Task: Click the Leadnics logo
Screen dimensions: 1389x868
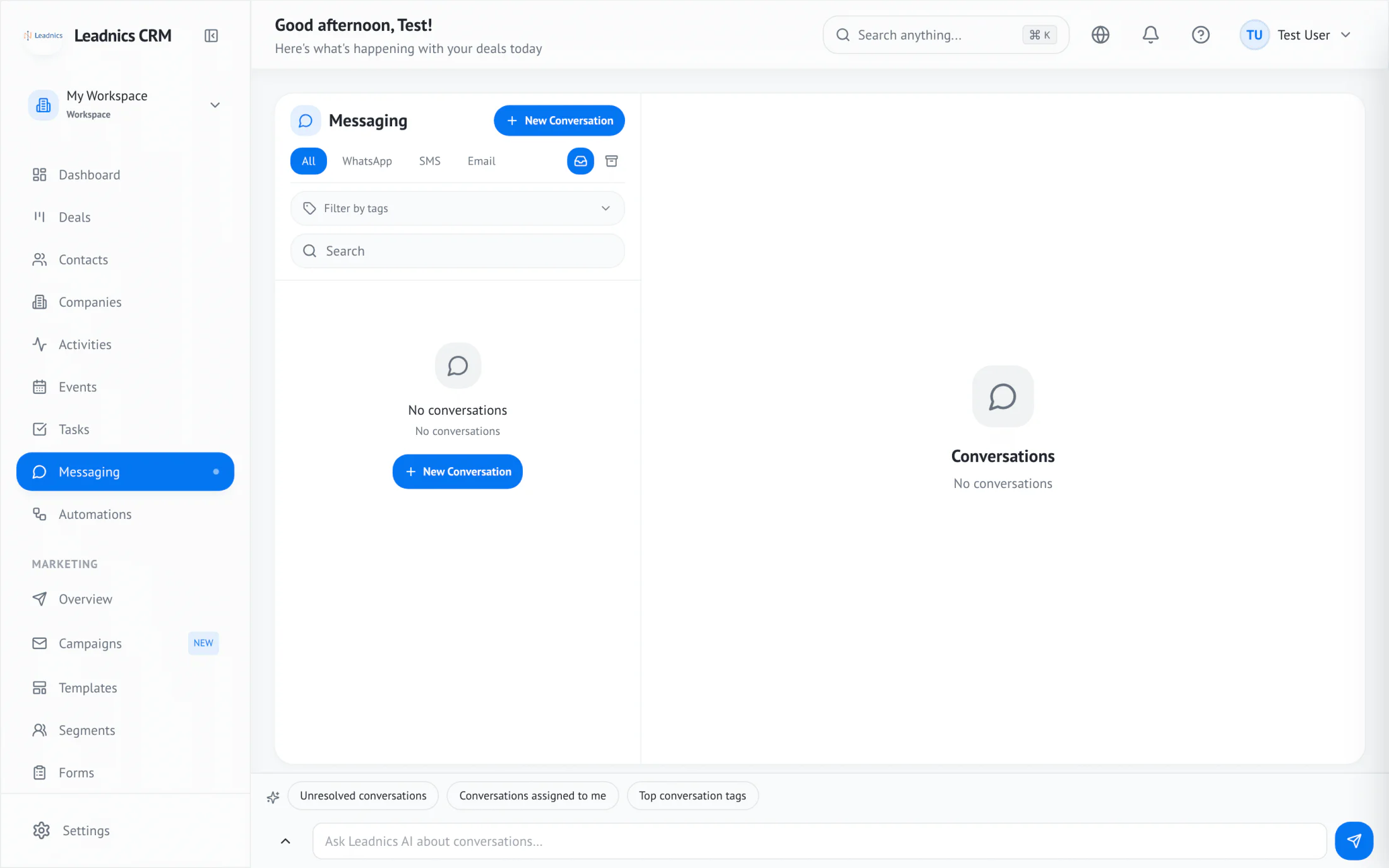Action: pos(44,35)
